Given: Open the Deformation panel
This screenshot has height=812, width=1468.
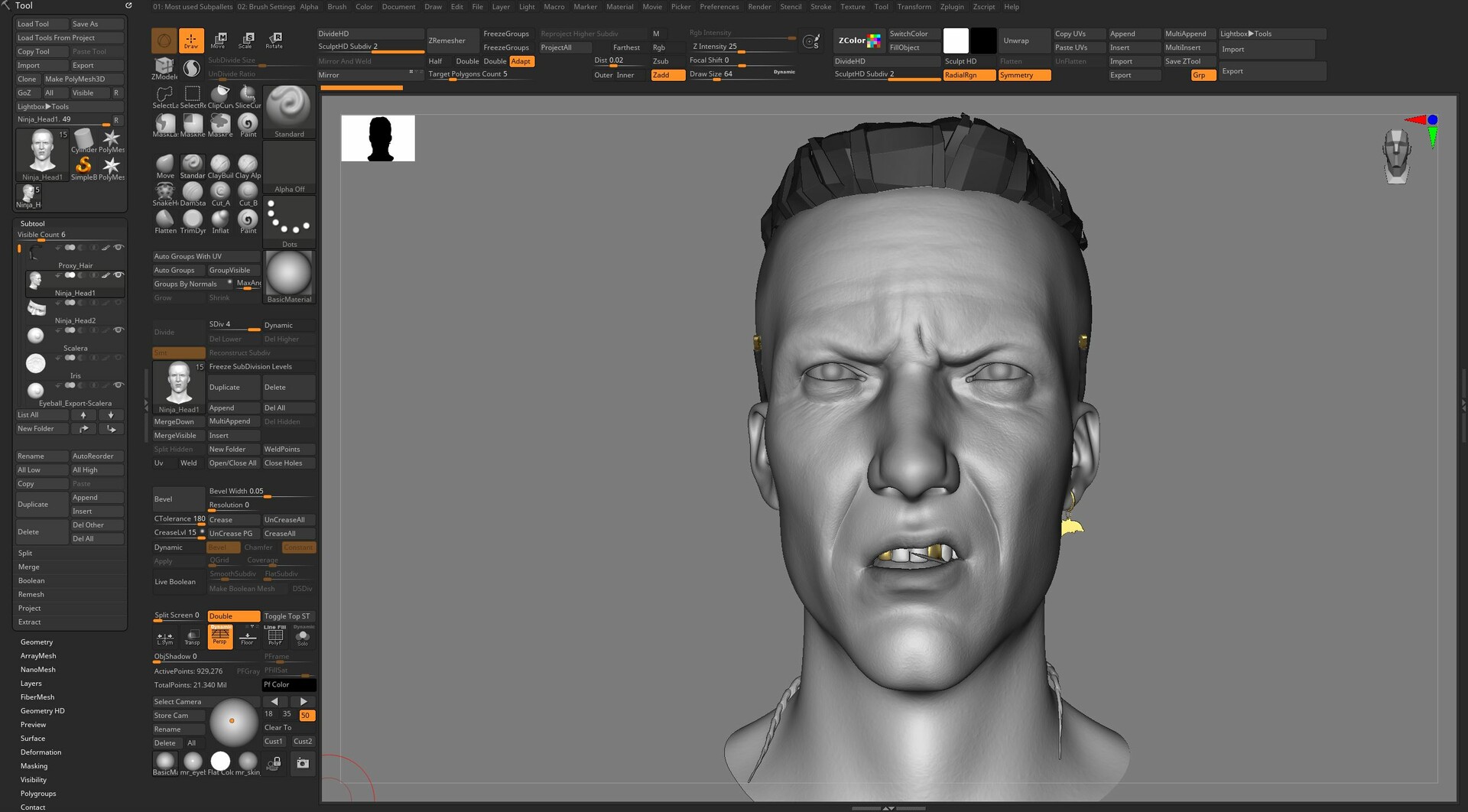Looking at the screenshot, I should pos(41,752).
